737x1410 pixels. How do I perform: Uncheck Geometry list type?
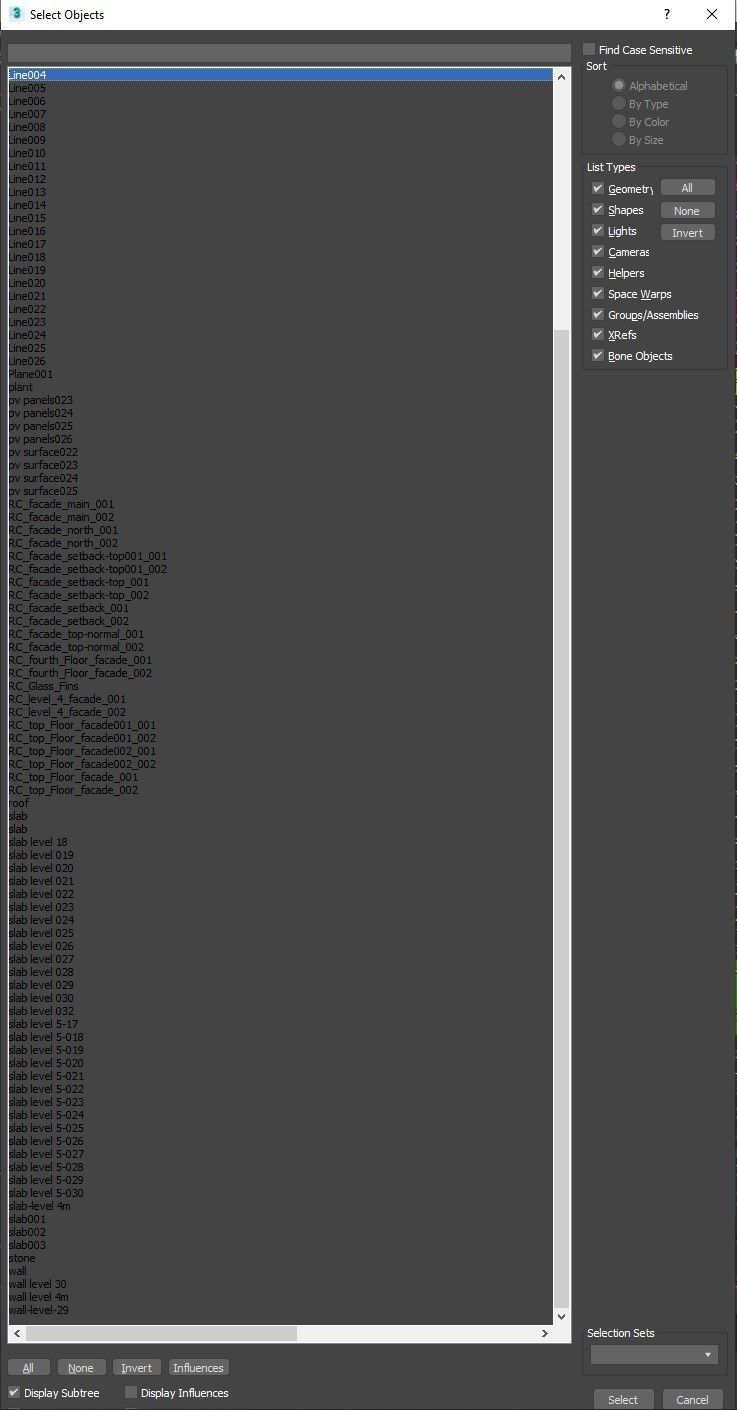[x=598, y=188]
